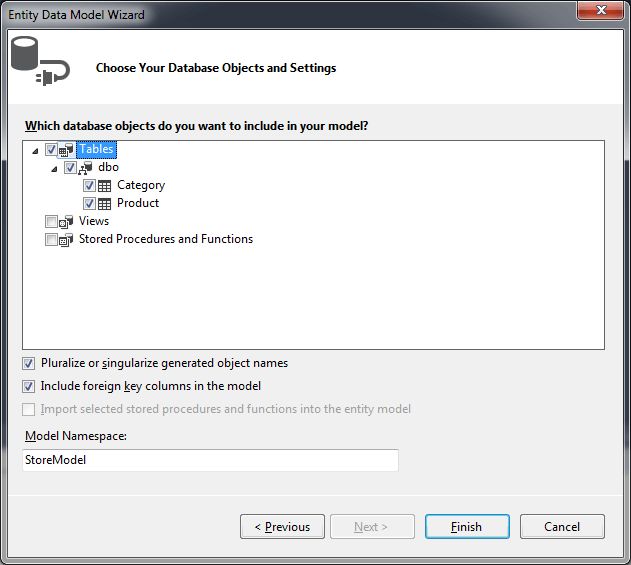This screenshot has width=631, height=565.
Task: Collapse the dbo tree node
Action: [54, 169]
